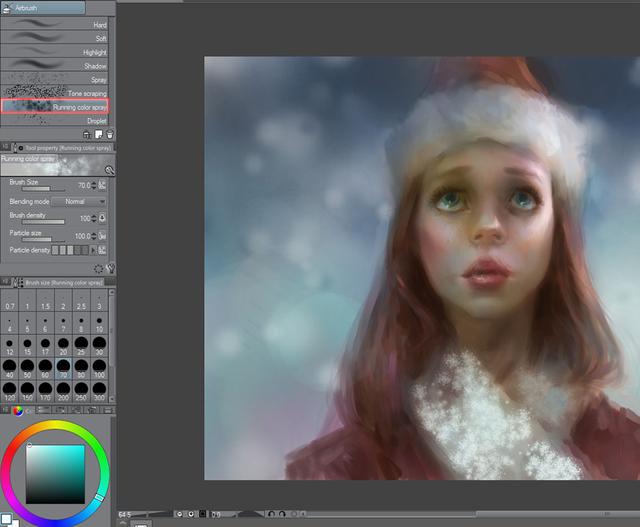Click the Brush Size dynamics icon
This screenshot has width=640, height=527.
click(103, 185)
